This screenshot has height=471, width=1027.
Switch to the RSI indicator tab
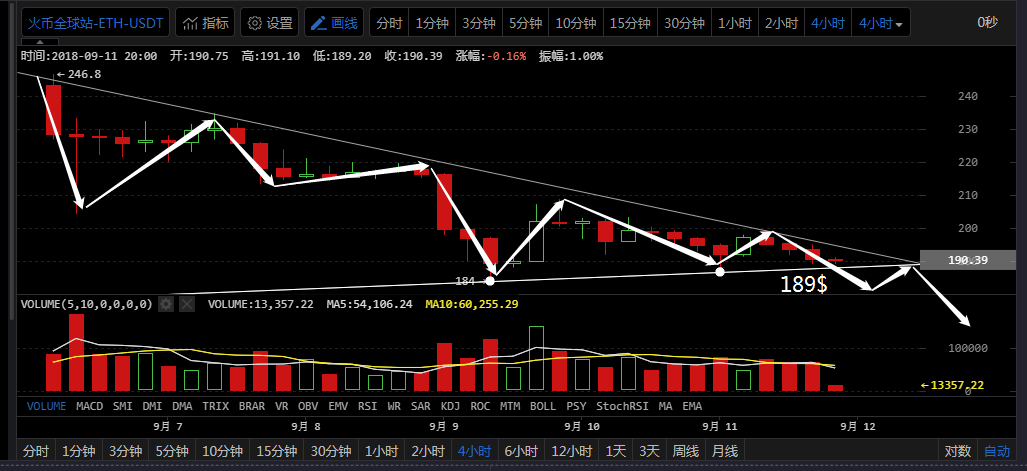[x=367, y=406]
